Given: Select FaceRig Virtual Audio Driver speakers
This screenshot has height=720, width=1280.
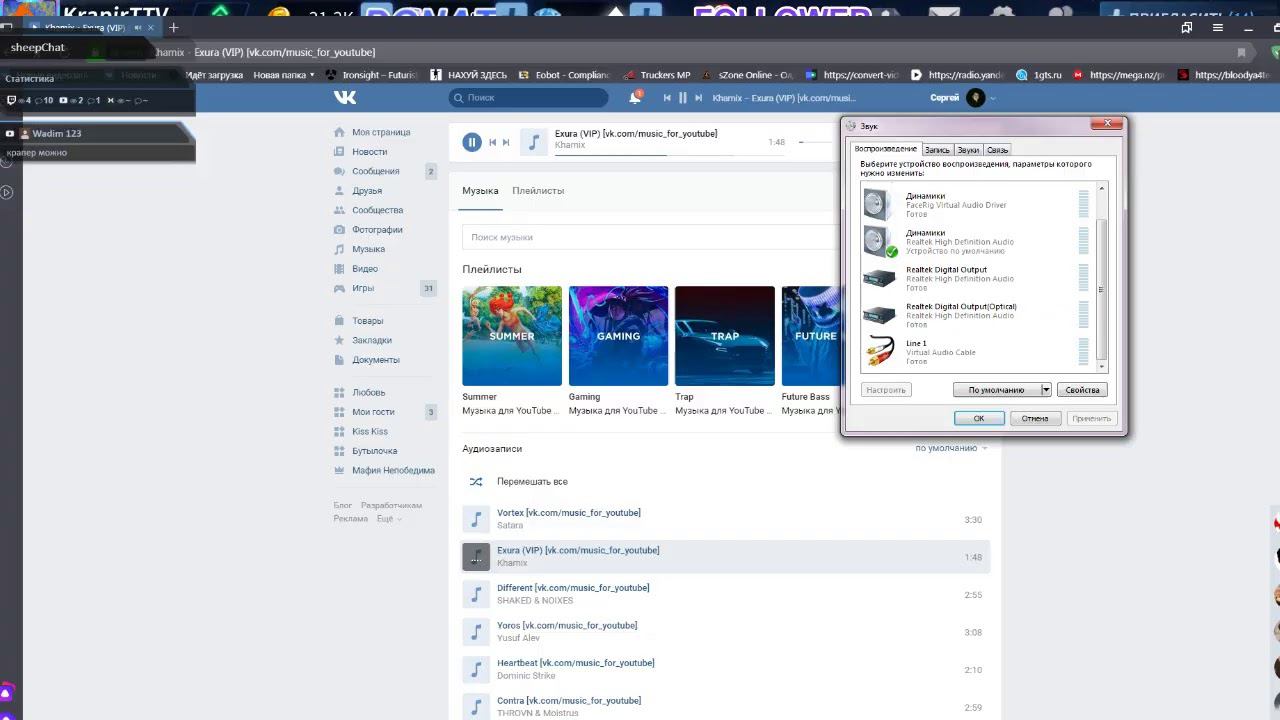Looking at the screenshot, I should point(979,205).
